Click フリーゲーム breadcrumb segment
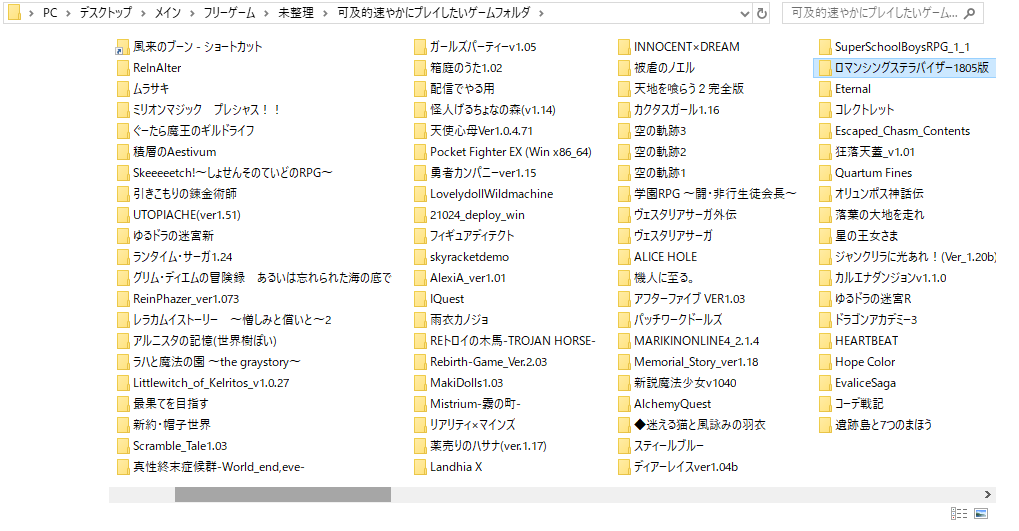 [x=229, y=13]
